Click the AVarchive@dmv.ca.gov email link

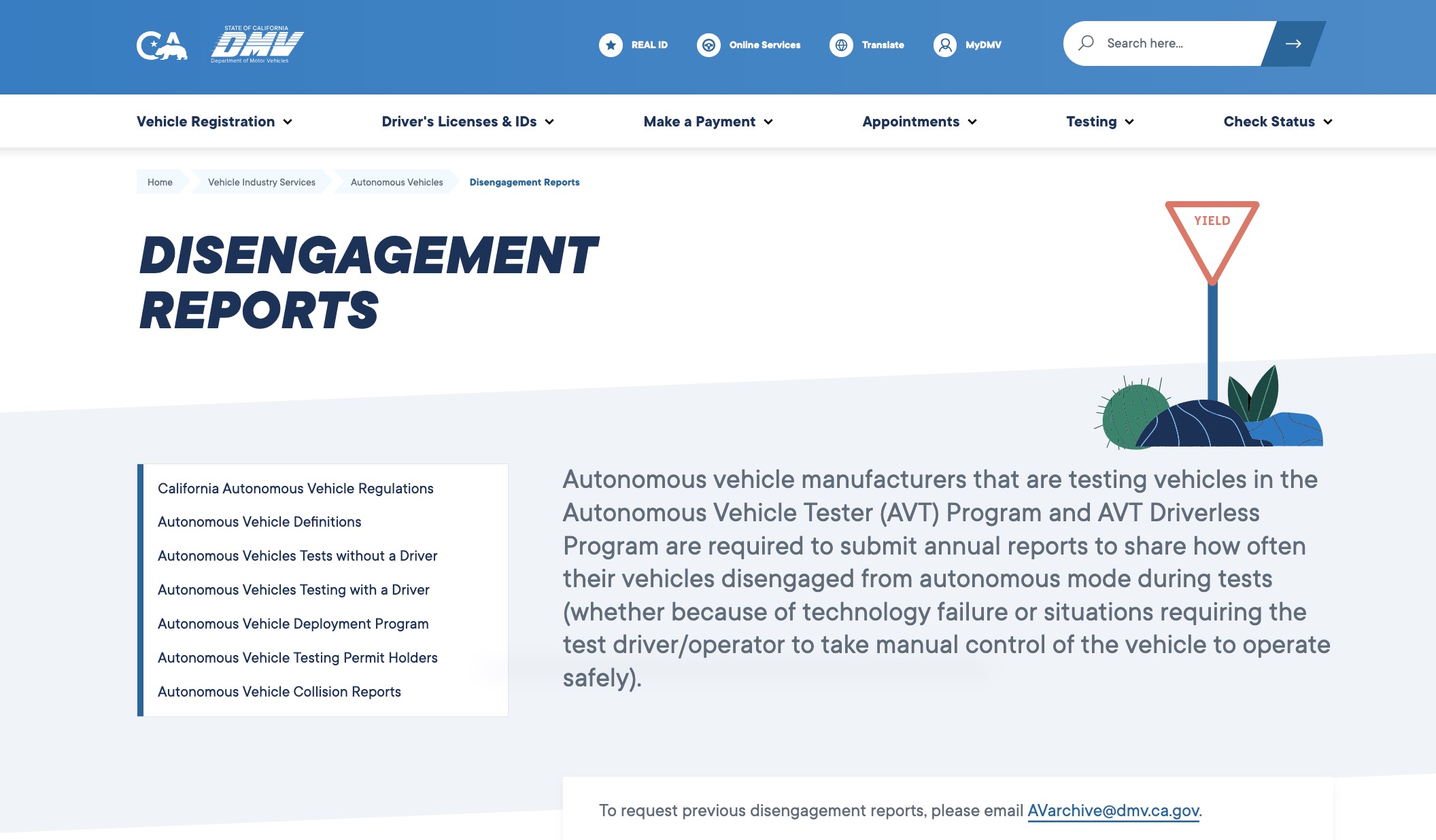coord(1113,811)
